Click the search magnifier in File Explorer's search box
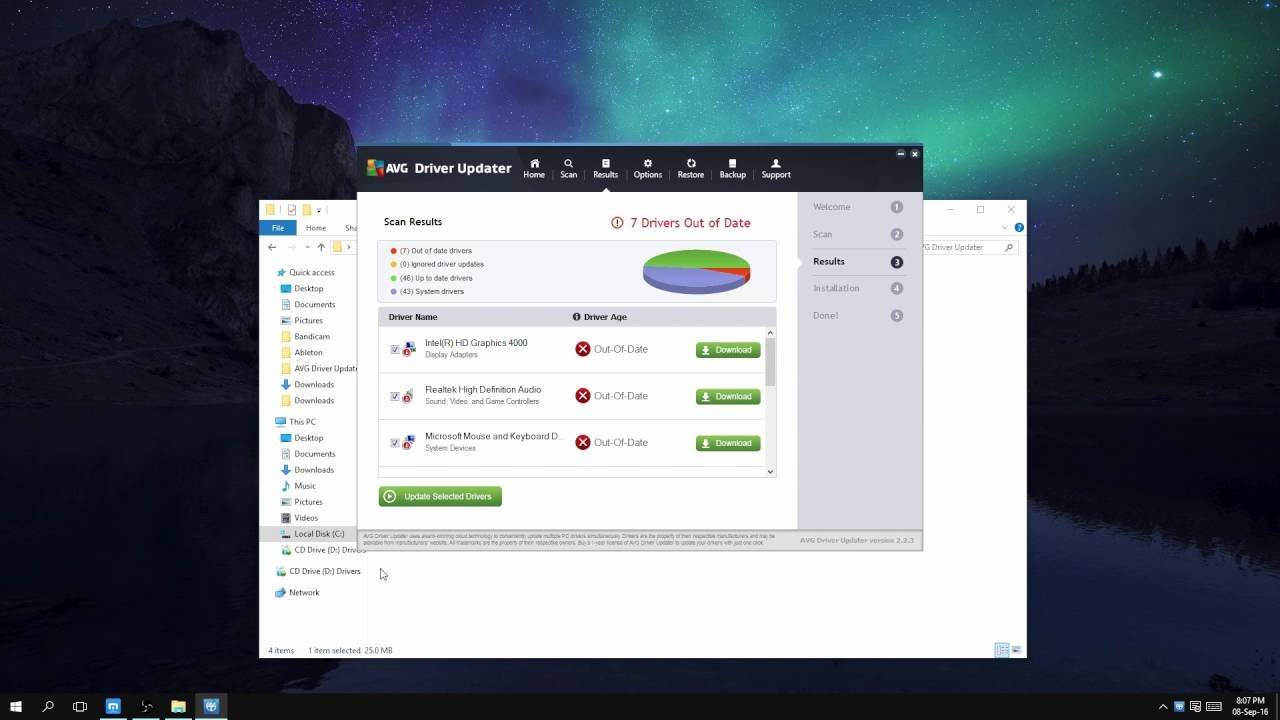 pos(1008,247)
